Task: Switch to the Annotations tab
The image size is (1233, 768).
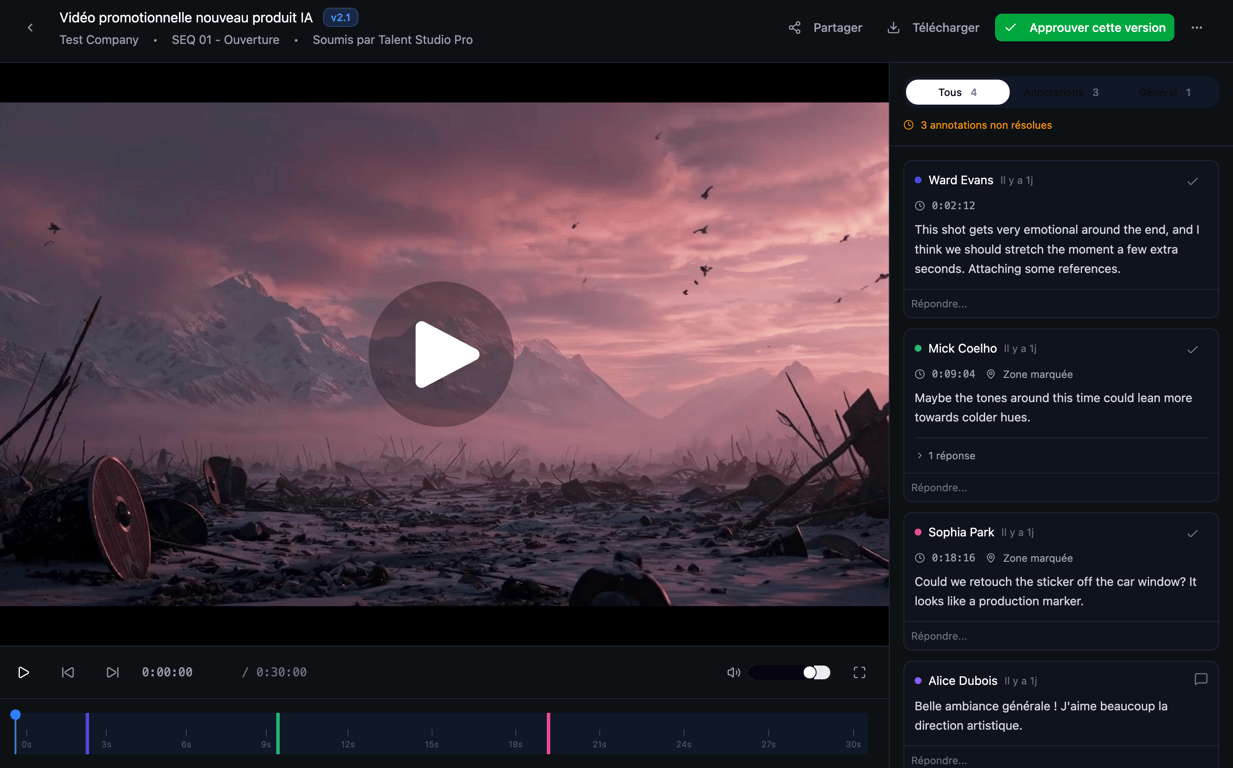Action: click(1061, 92)
